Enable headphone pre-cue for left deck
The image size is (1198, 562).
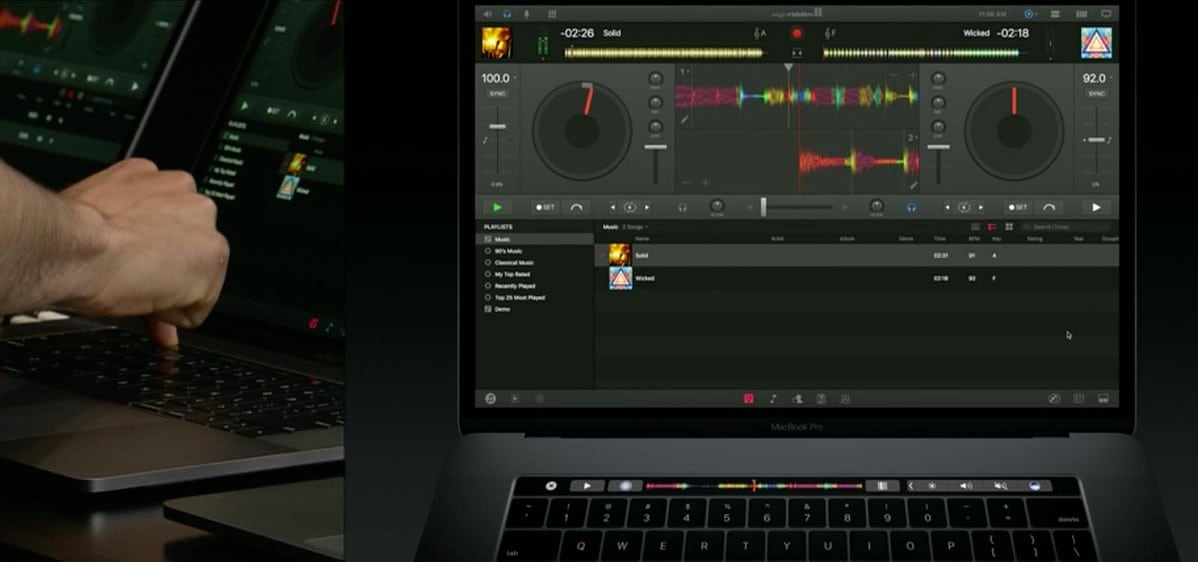tap(682, 207)
